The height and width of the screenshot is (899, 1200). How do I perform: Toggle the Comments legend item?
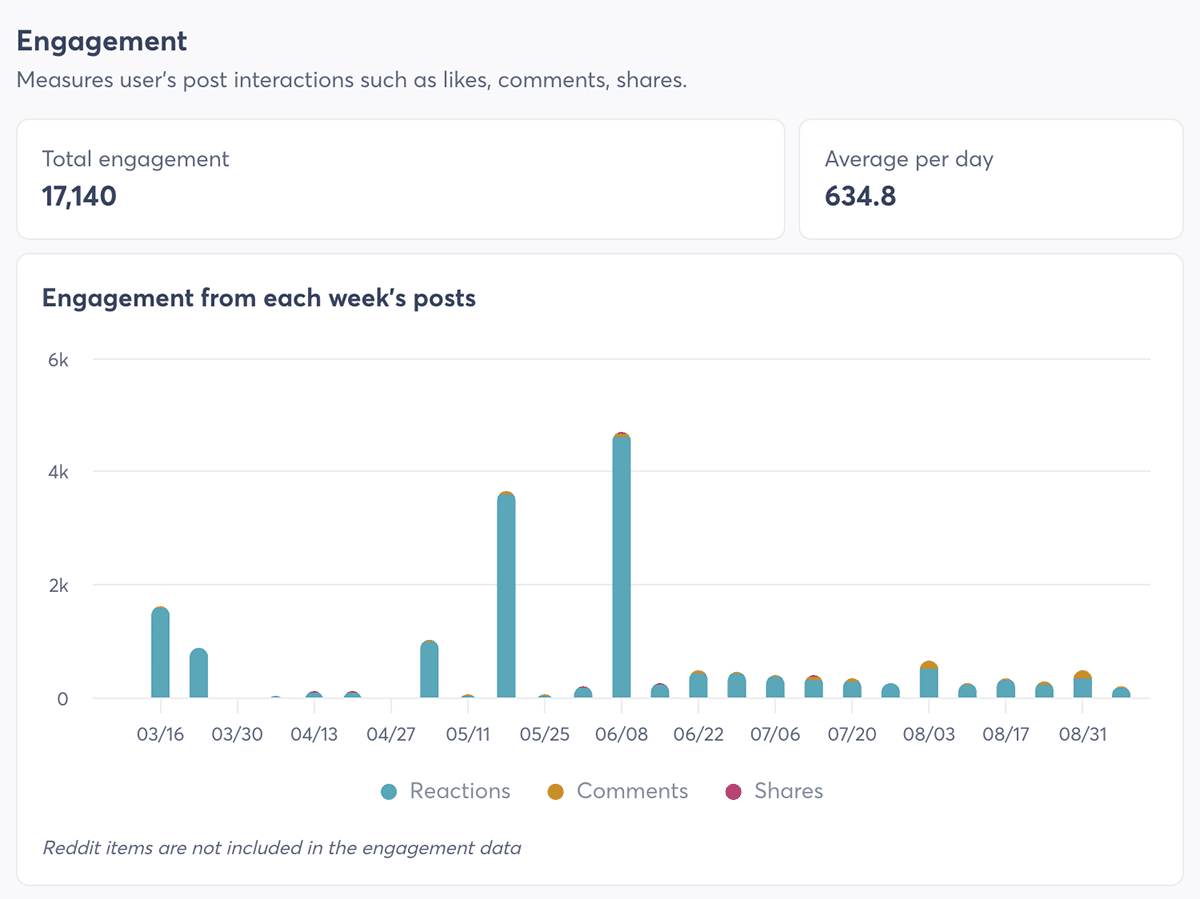pyautogui.click(x=618, y=791)
